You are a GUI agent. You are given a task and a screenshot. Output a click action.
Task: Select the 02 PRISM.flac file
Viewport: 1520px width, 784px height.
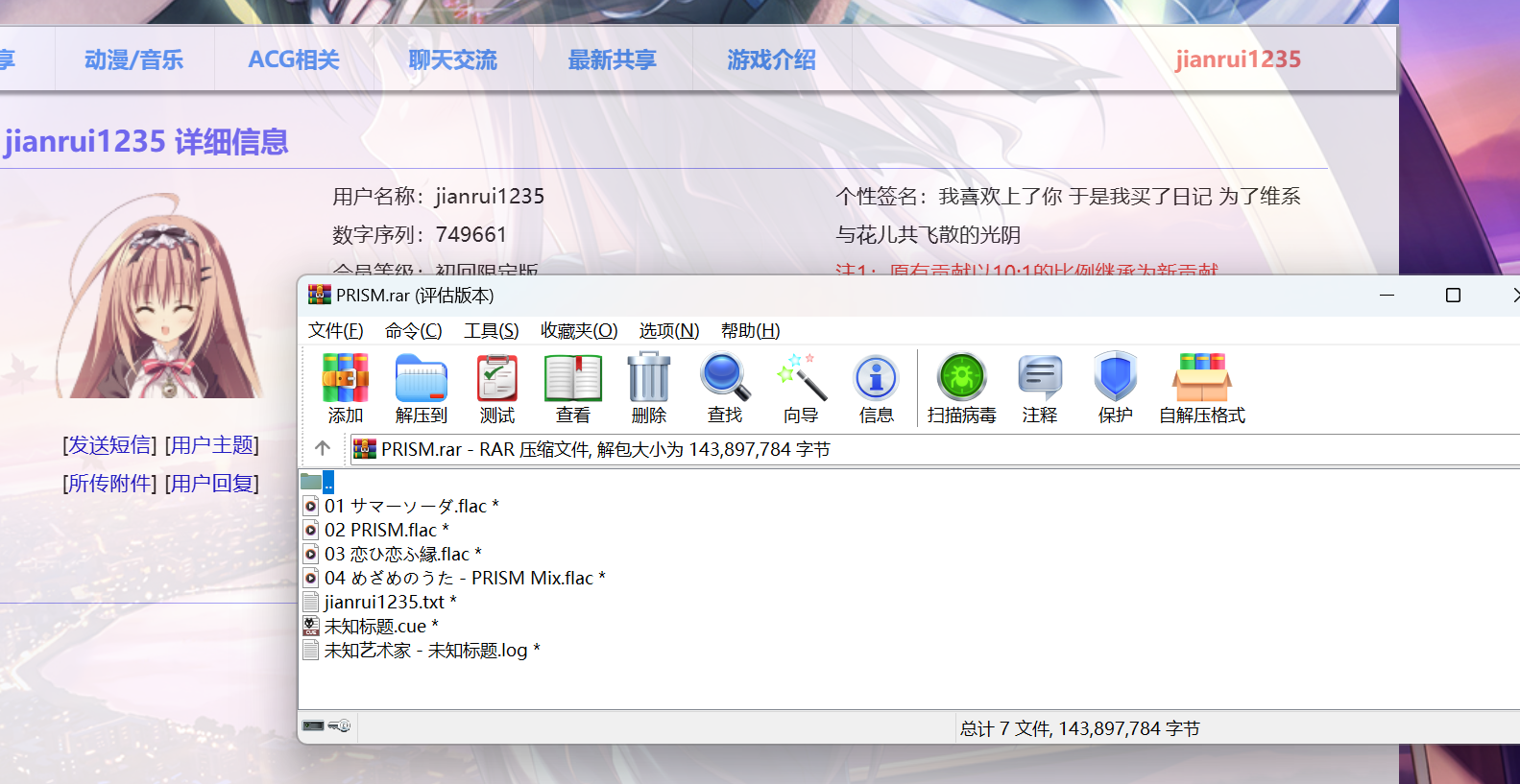point(380,530)
